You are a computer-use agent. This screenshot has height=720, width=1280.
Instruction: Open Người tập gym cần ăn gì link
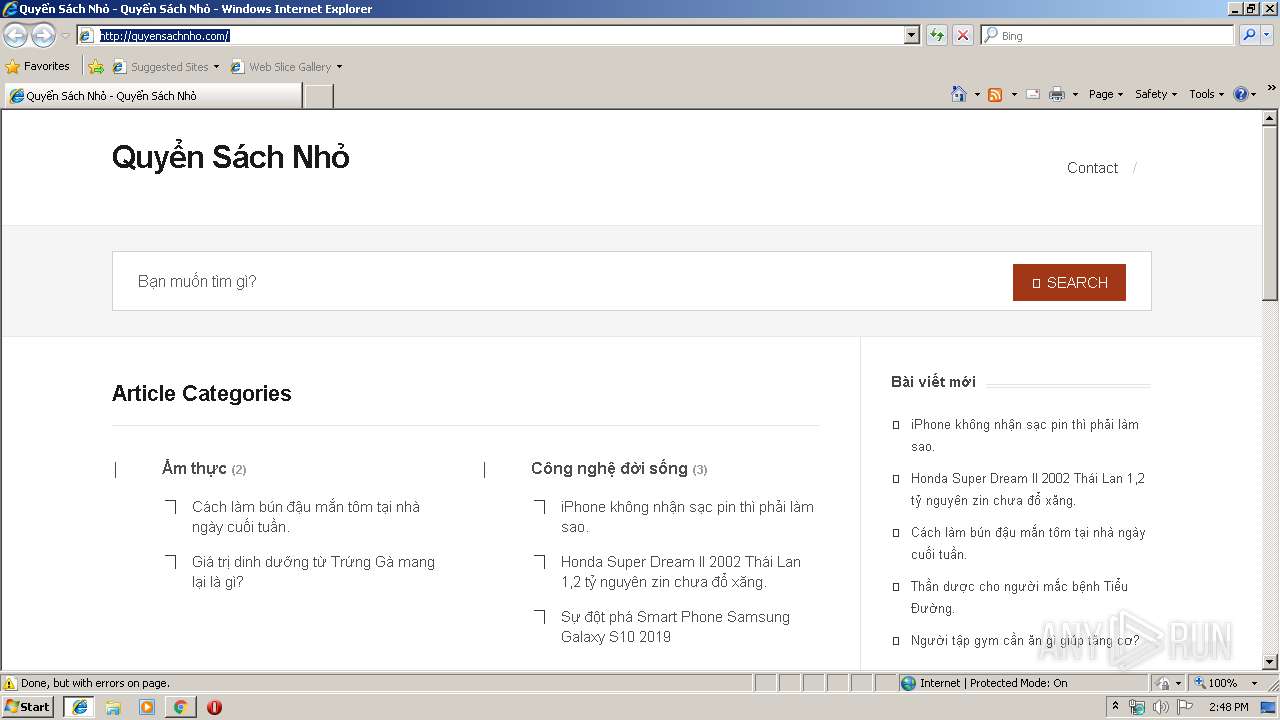tap(1025, 640)
